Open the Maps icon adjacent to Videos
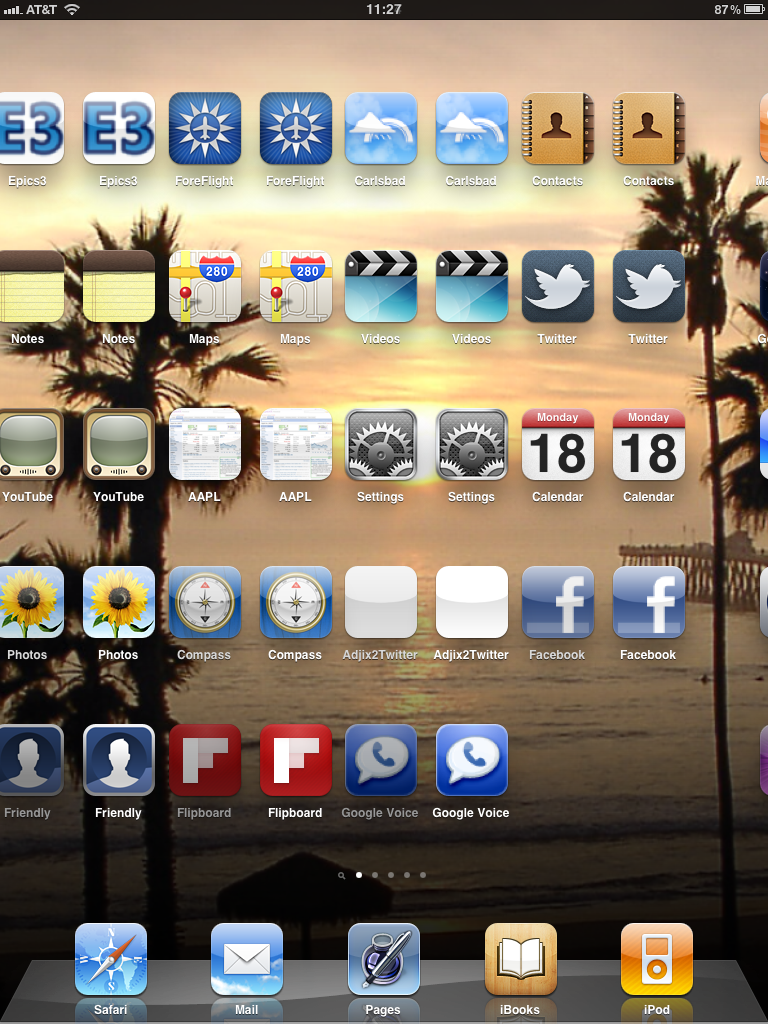768x1024 pixels. (x=296, y=286)
